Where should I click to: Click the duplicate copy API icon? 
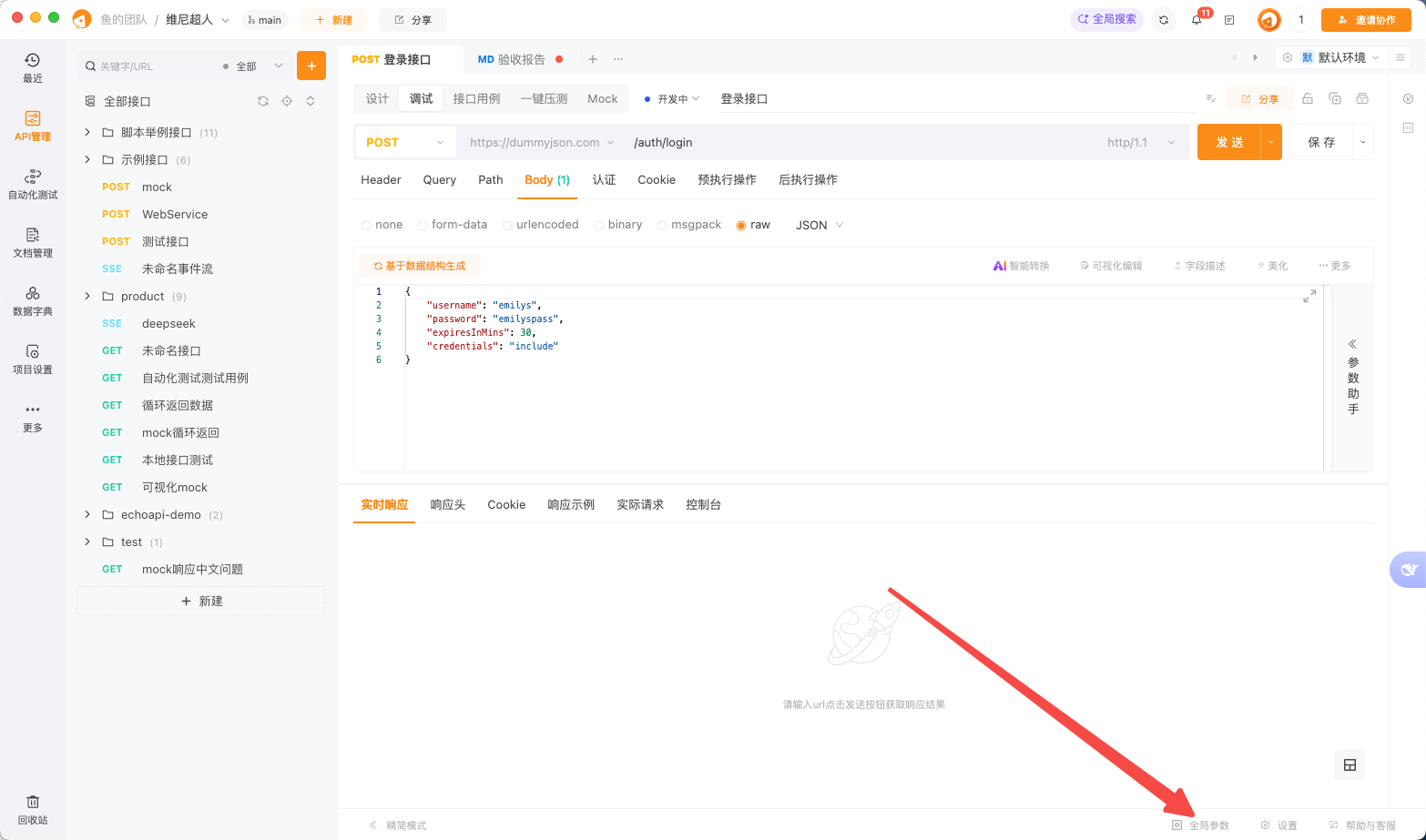coord(1335,98)
